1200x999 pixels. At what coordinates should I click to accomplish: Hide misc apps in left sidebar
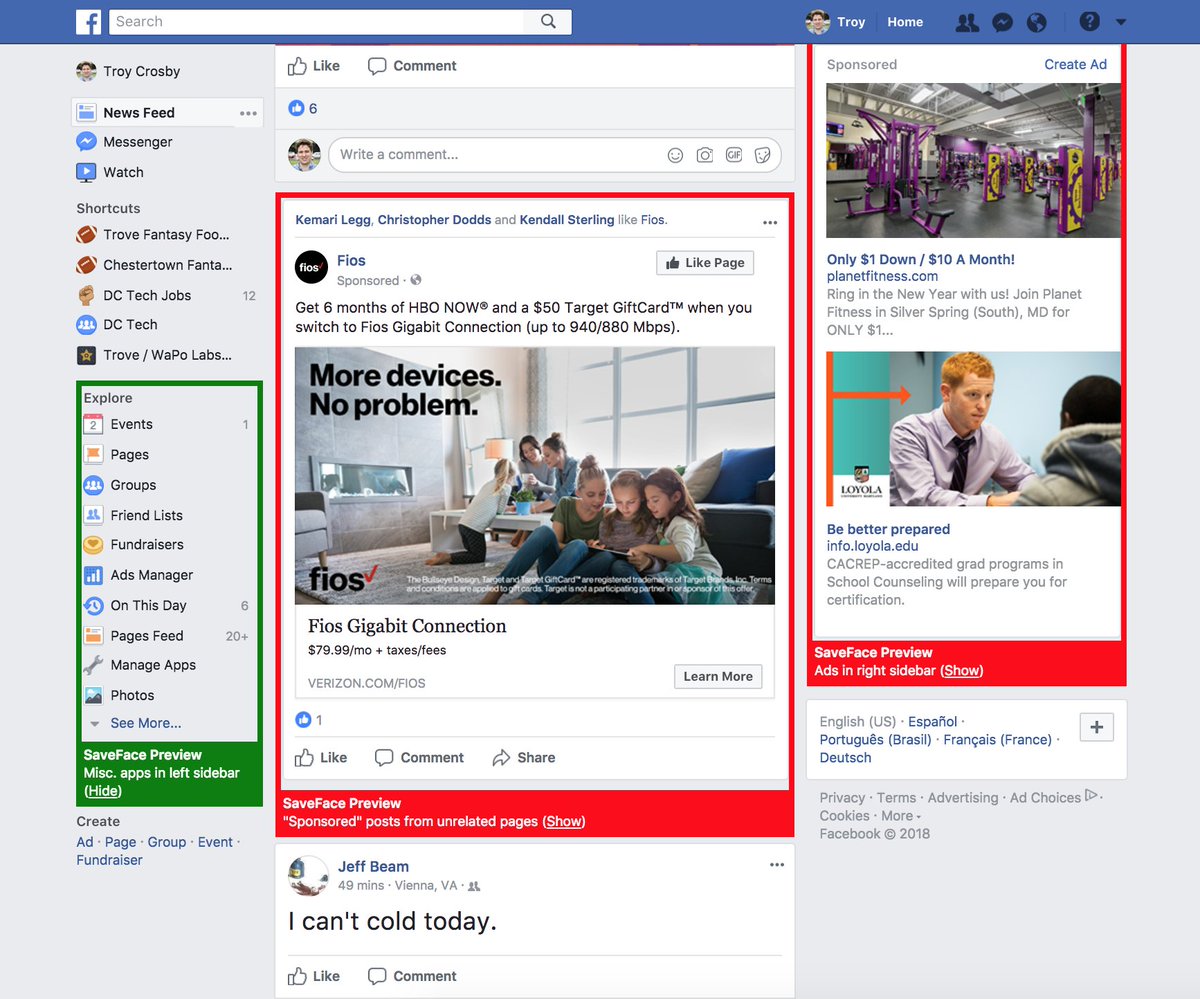pos(103,791)
